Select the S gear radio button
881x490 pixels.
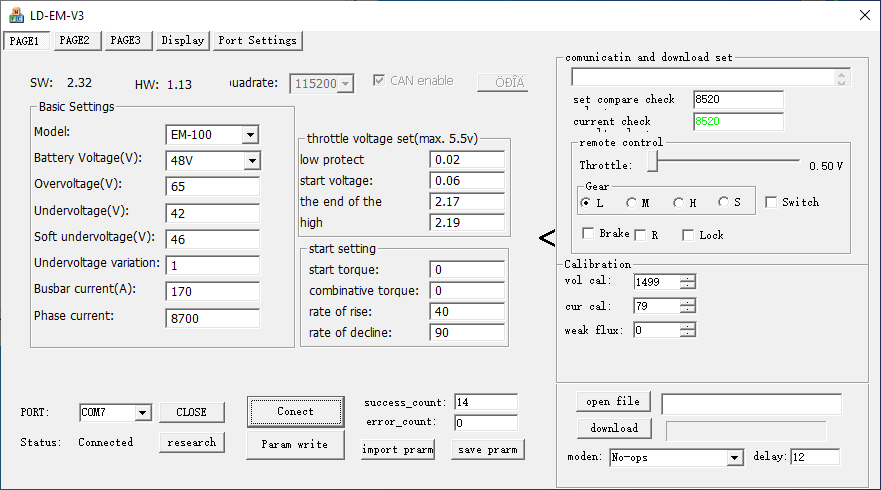724,203
